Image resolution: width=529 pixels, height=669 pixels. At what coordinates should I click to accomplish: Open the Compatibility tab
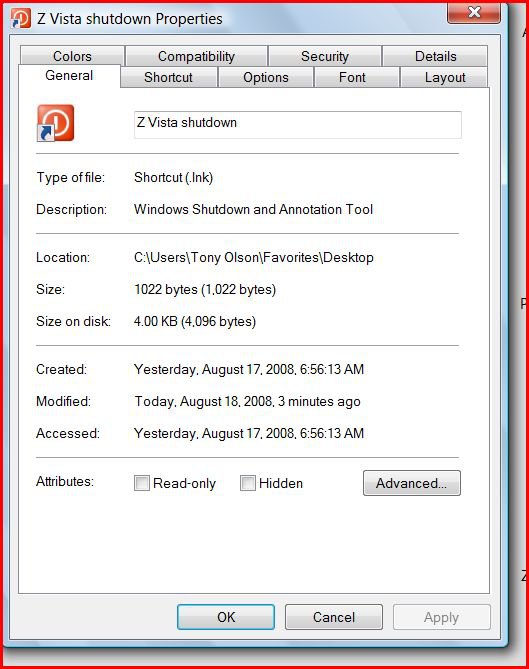(x=196, y=56)
